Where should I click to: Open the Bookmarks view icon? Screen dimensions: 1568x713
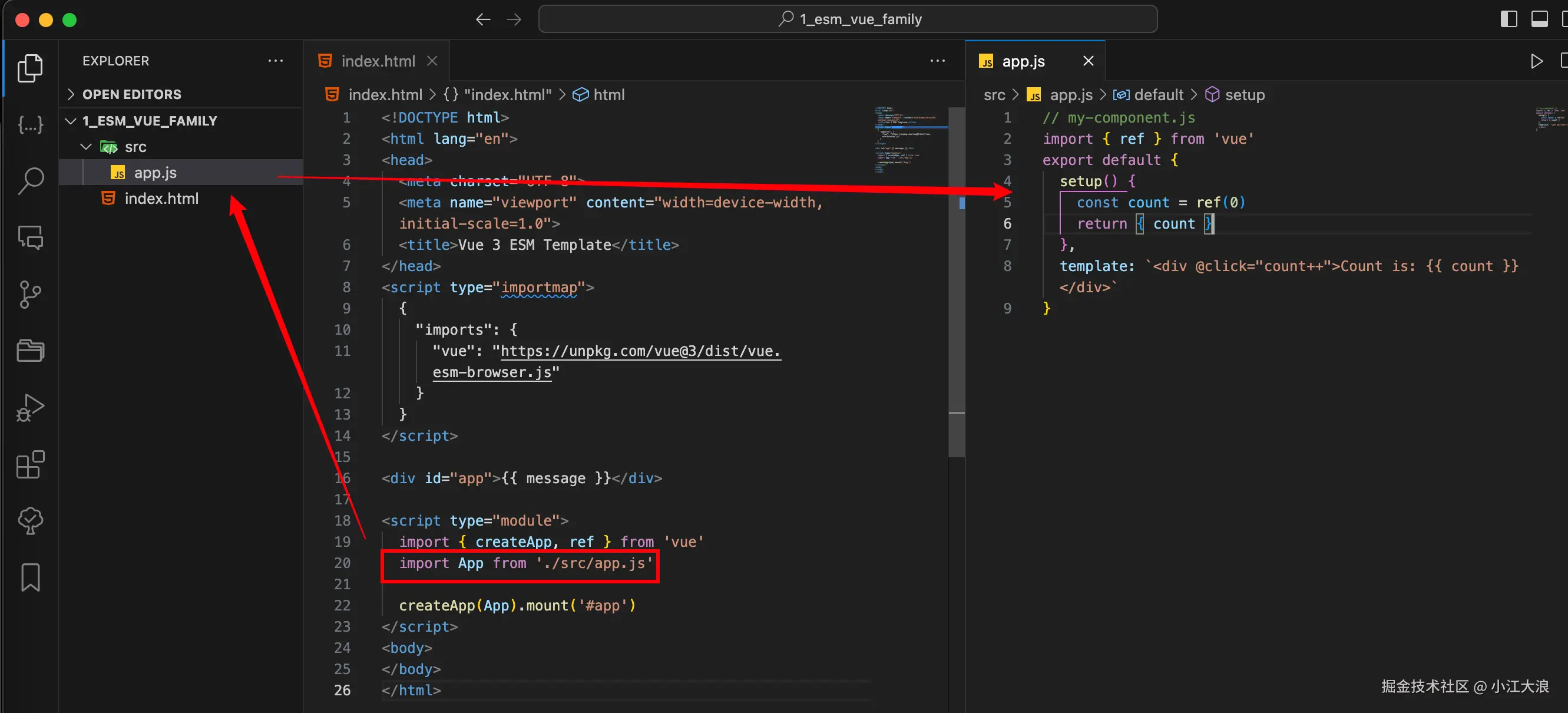point(31,577)
